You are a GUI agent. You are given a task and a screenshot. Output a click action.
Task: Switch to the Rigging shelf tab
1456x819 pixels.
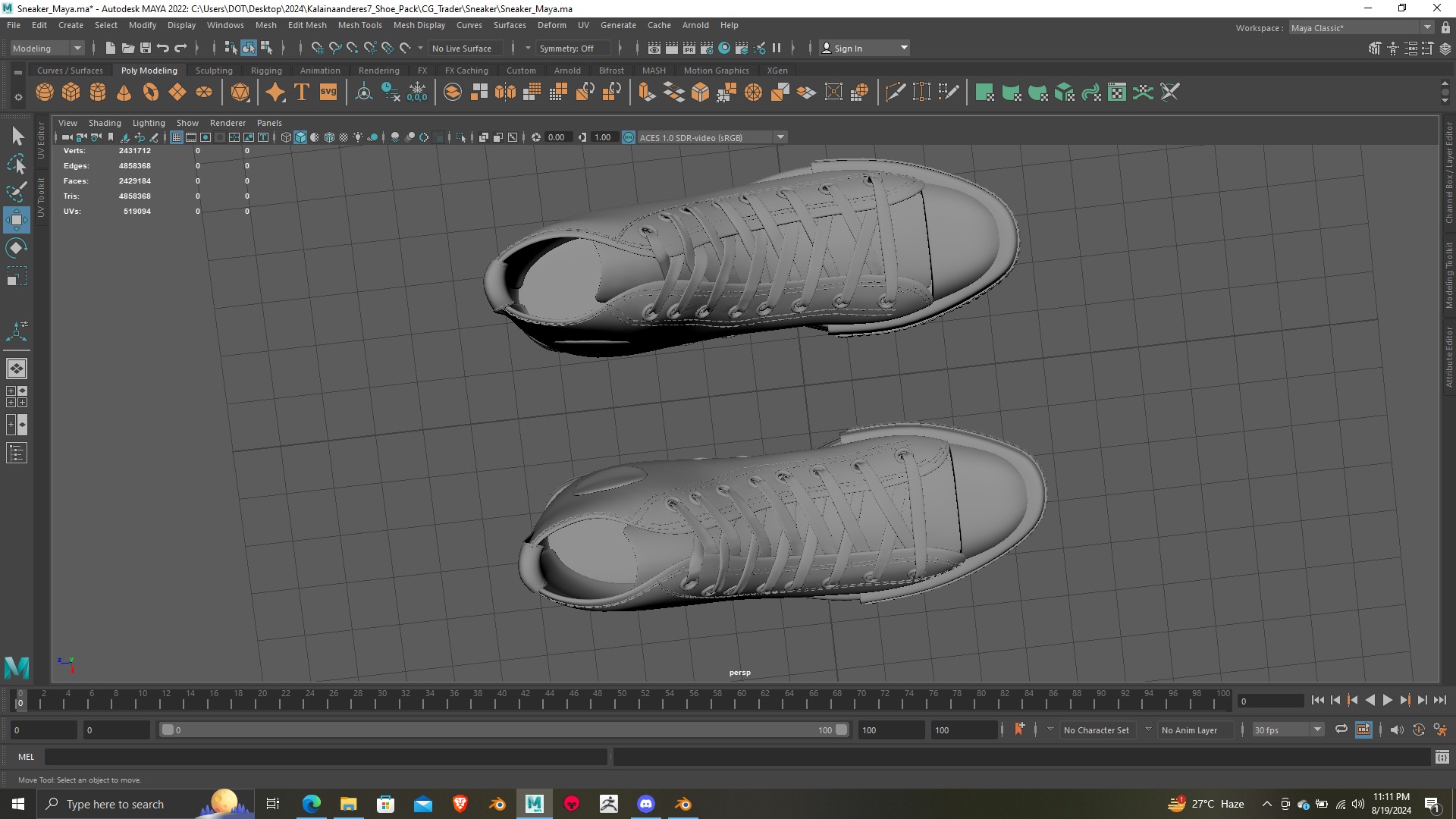266,71
